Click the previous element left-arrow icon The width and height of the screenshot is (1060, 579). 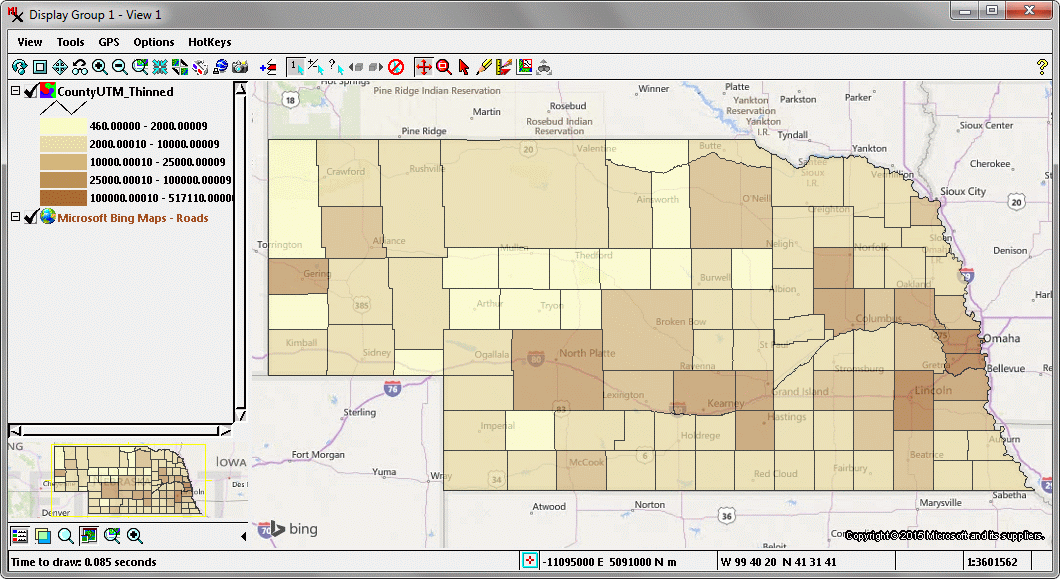pyautogui.click(x=356, y=67)
